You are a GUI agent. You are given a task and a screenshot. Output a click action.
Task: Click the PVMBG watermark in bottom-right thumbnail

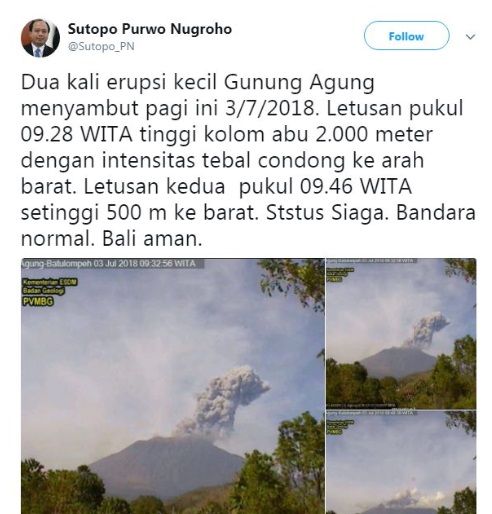tap(334, 432)
